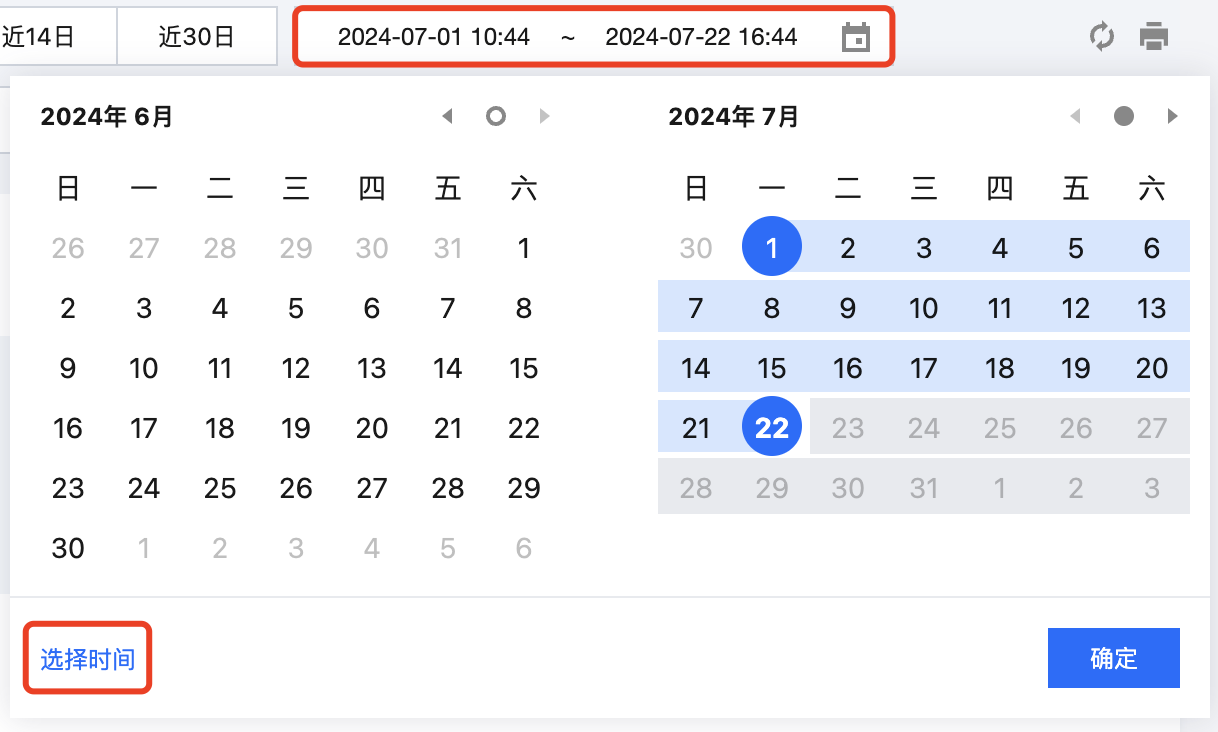The image size is (1218, 732).
Task: Click the solid circle on July calendar header
Action: [1124, 117]
